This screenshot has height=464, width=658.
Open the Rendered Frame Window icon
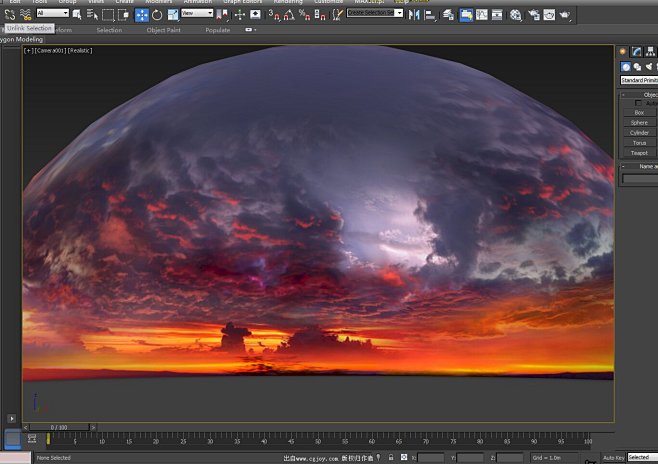[549, 15]
